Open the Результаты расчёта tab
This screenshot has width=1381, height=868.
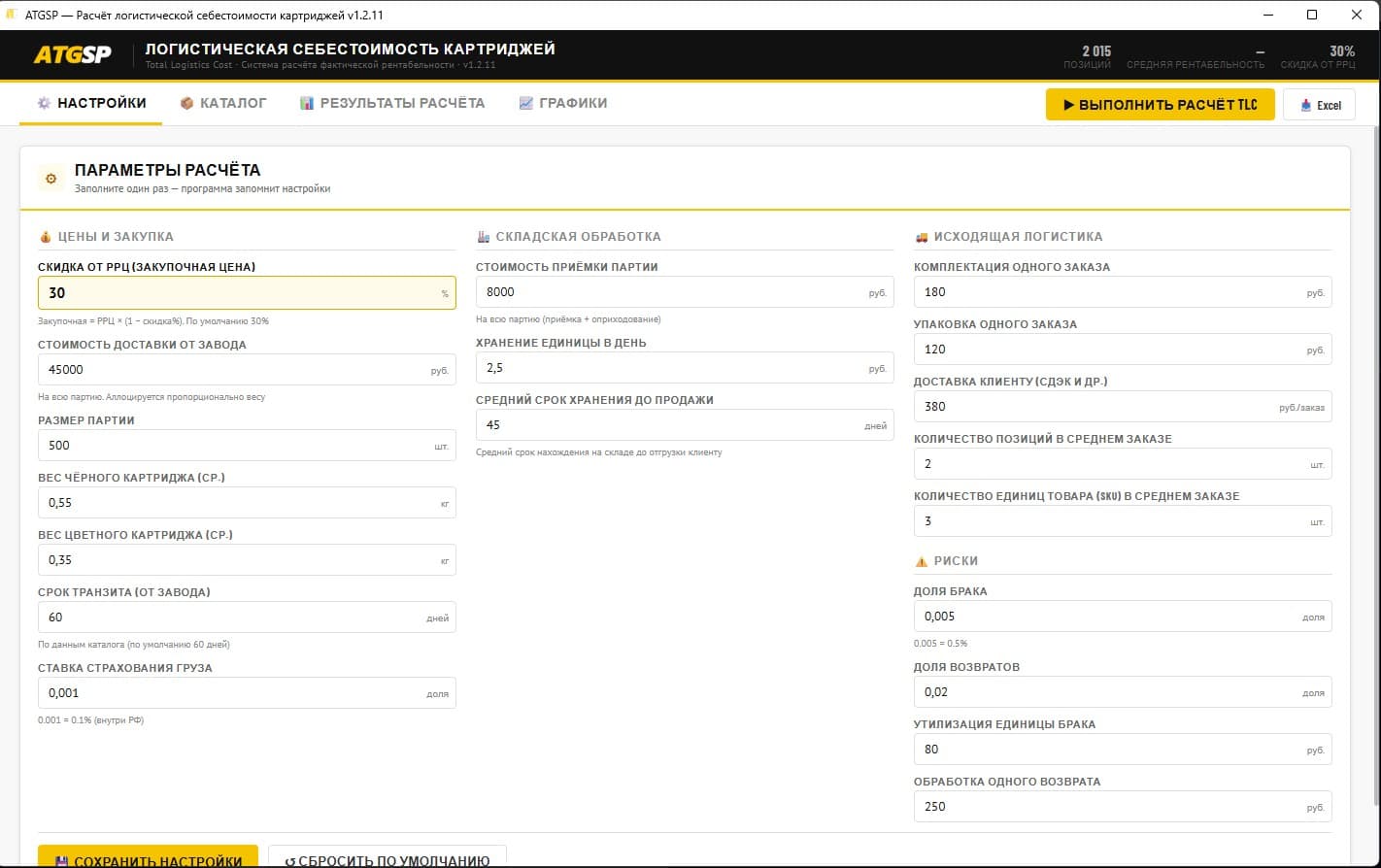click(392, 103)
